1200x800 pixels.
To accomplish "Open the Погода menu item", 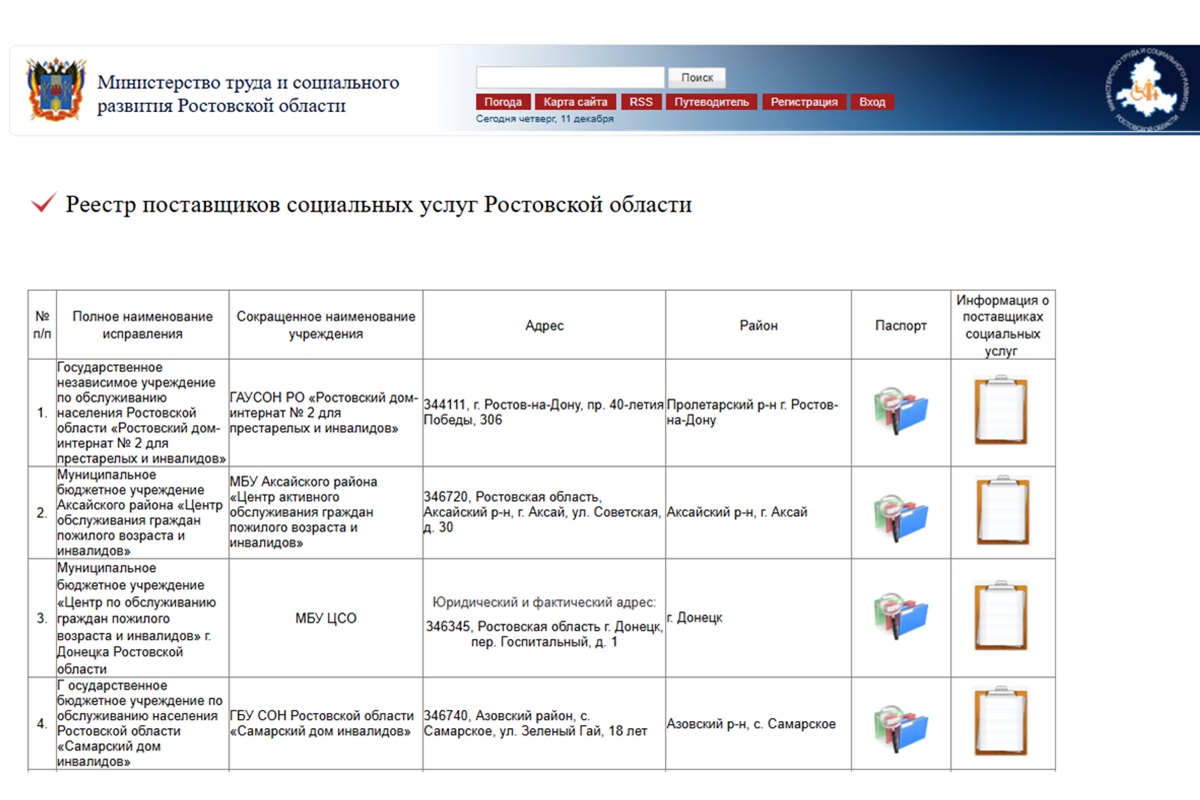I will point(503,102).
